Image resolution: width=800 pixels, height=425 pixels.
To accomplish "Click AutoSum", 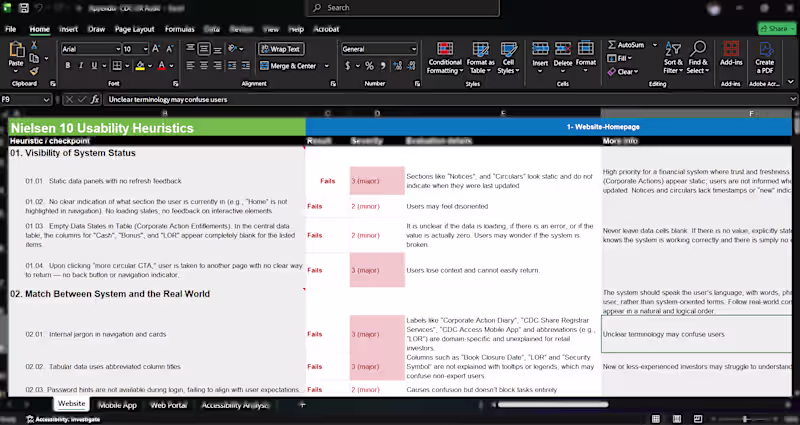I will [627, 45].
